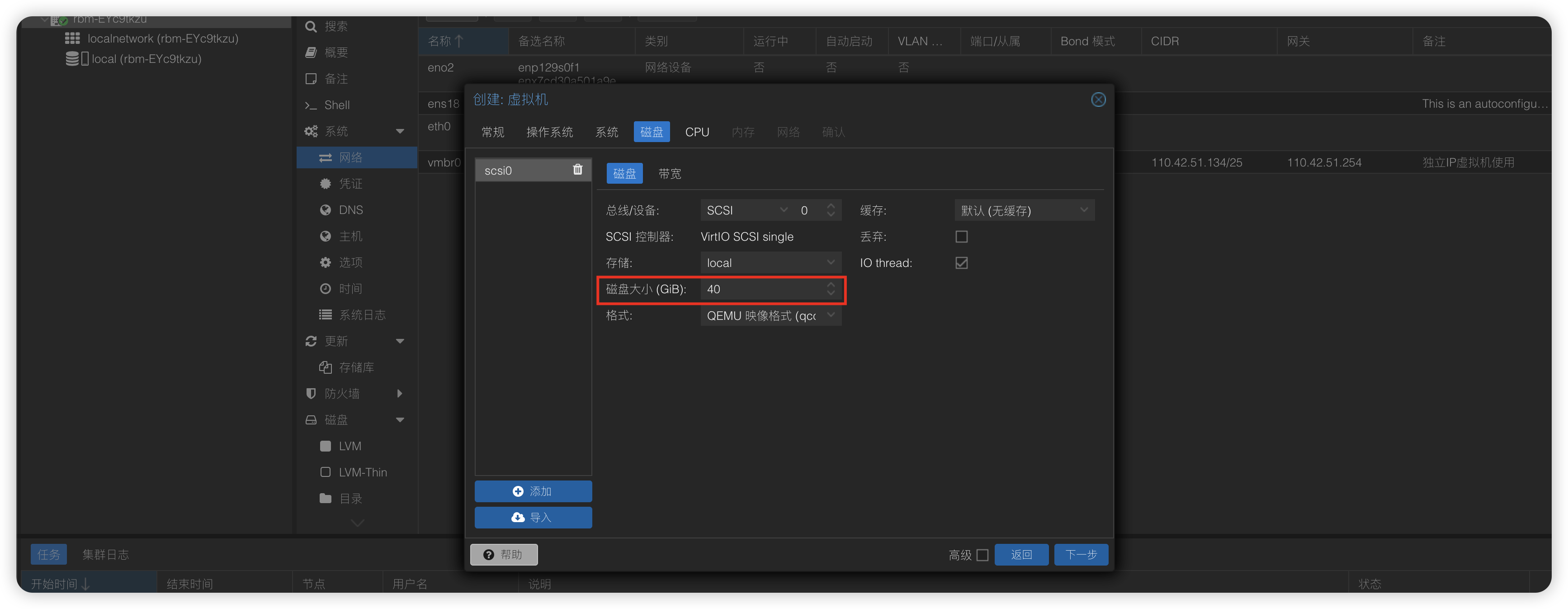The width and height of the screenshot is (1568, 609).
Task: Click the Shell terminal icon in the sidebar
Action: pyautogui.click(x=311, y=105)
